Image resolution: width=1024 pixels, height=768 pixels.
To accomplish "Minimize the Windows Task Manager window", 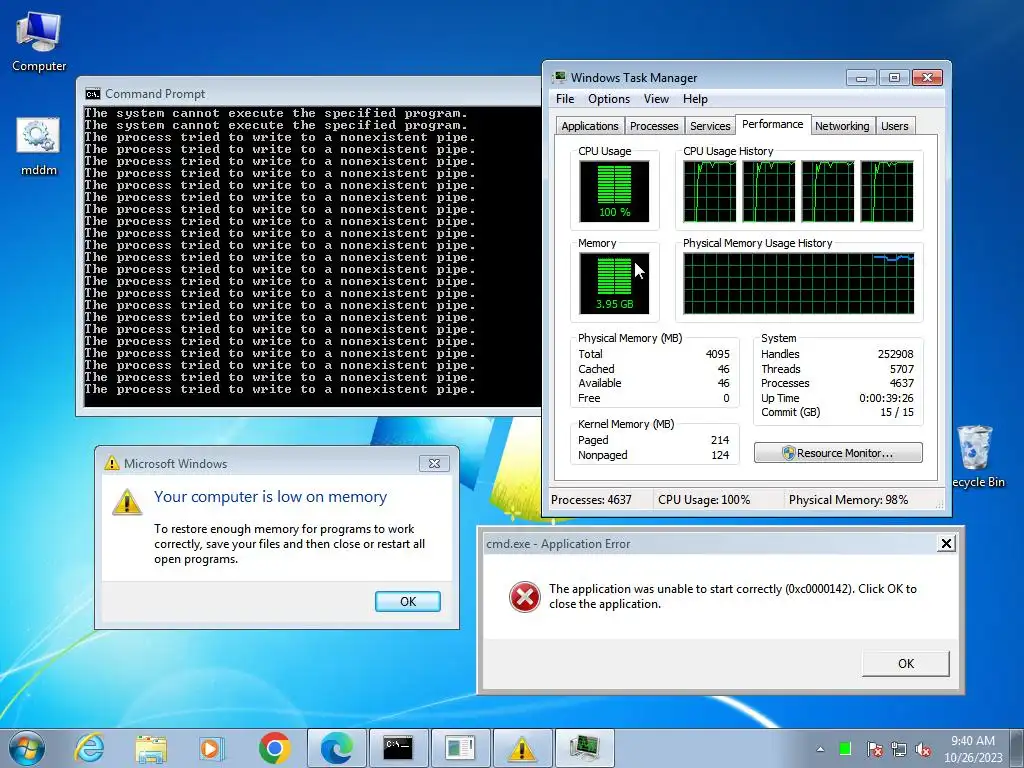I will tap(861, 78).
